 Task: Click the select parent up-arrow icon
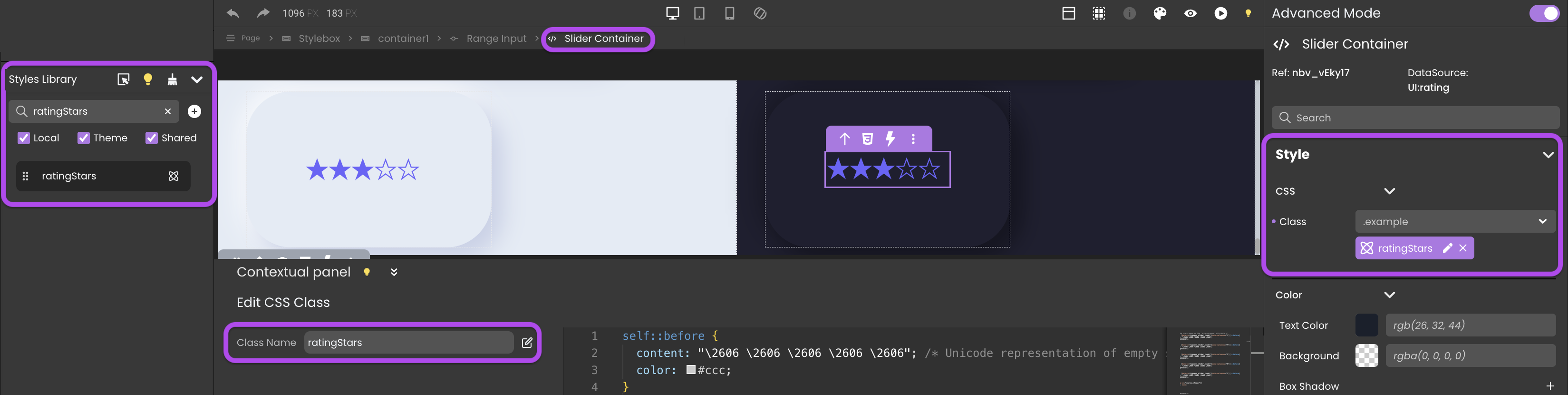tap(844, 139)
